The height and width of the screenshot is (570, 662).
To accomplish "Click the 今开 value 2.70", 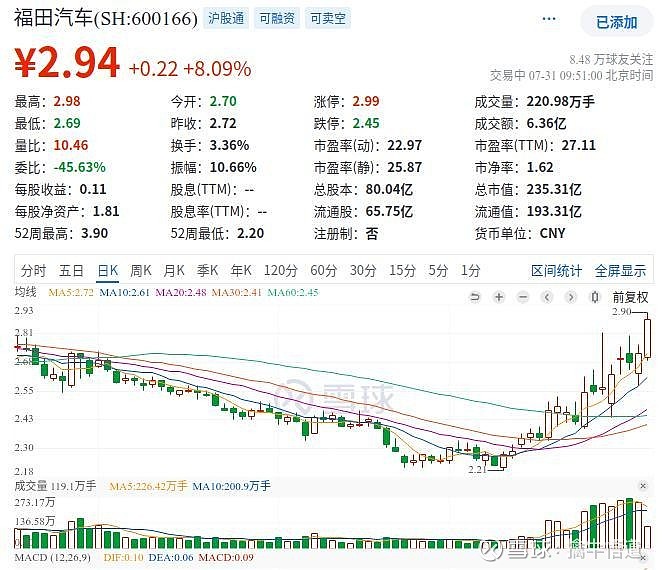I will click(223, 101).
